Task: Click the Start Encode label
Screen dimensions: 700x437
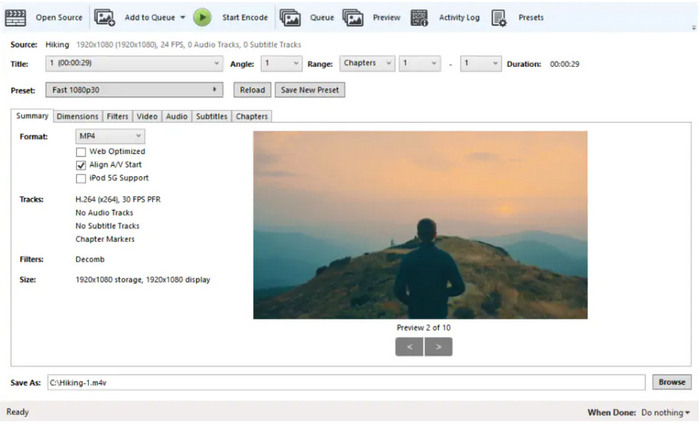Action: coord(245,17)
